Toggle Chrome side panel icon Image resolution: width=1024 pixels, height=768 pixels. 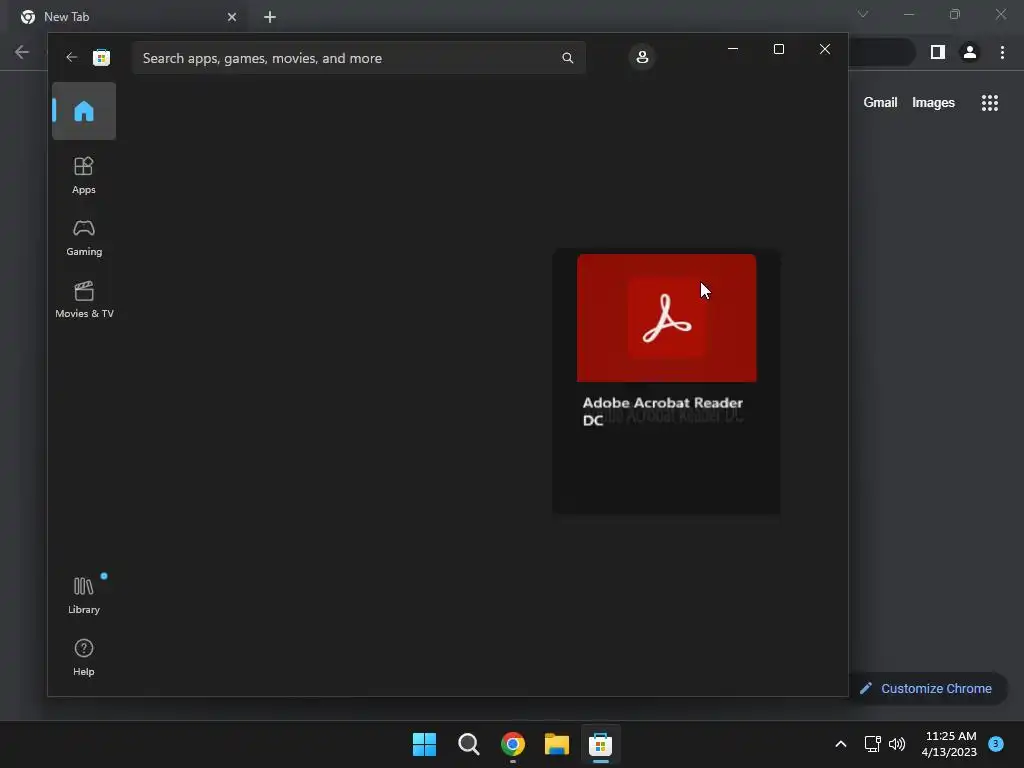coord(938,52)
